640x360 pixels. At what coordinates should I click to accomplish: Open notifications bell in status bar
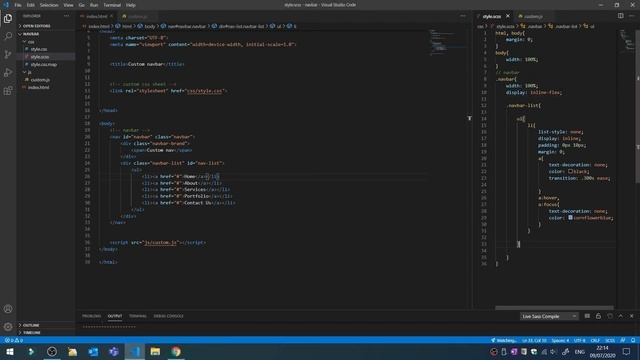point(633,340)
